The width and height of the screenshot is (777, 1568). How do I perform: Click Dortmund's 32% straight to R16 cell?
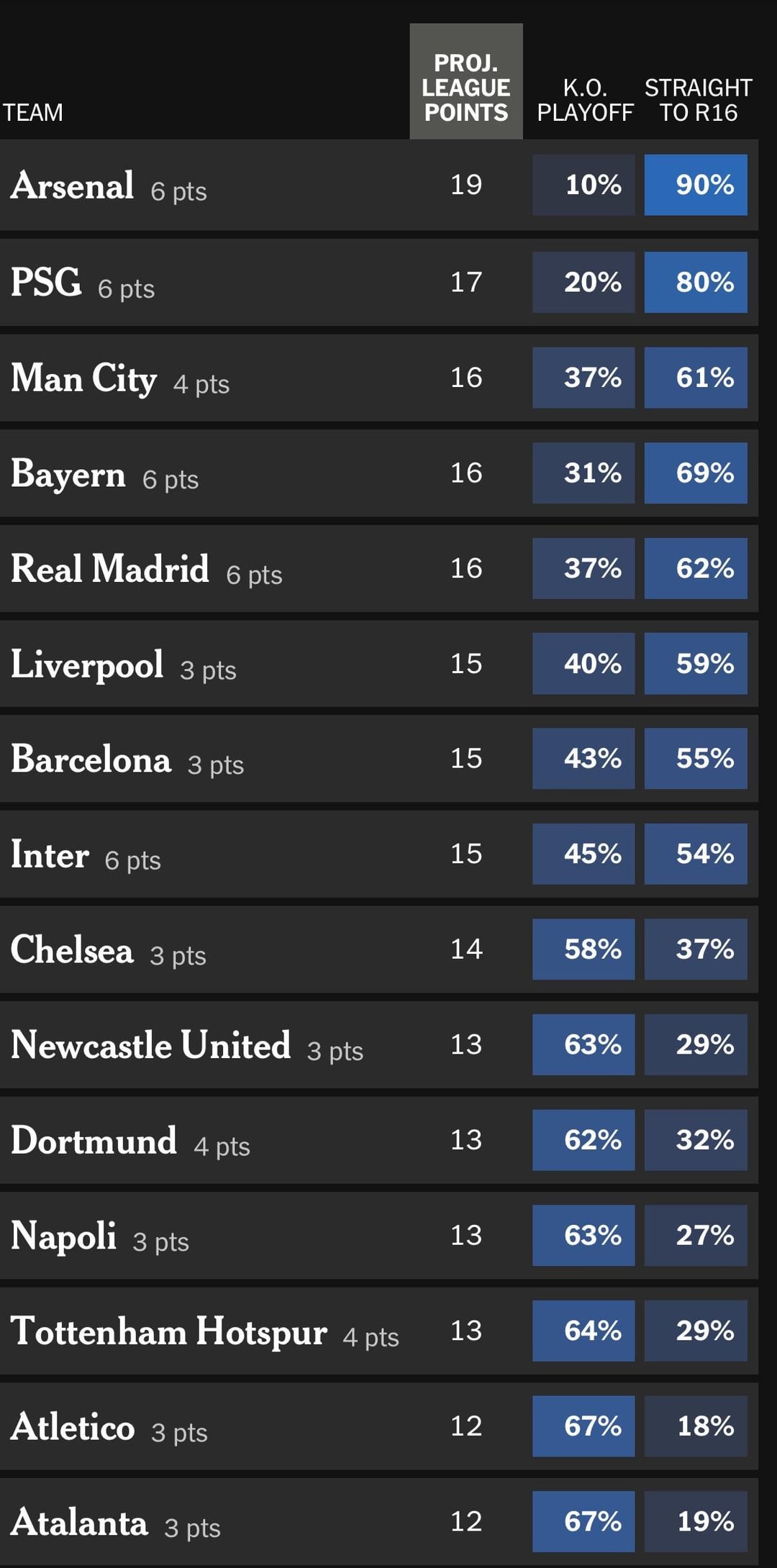pos(696,1139)
